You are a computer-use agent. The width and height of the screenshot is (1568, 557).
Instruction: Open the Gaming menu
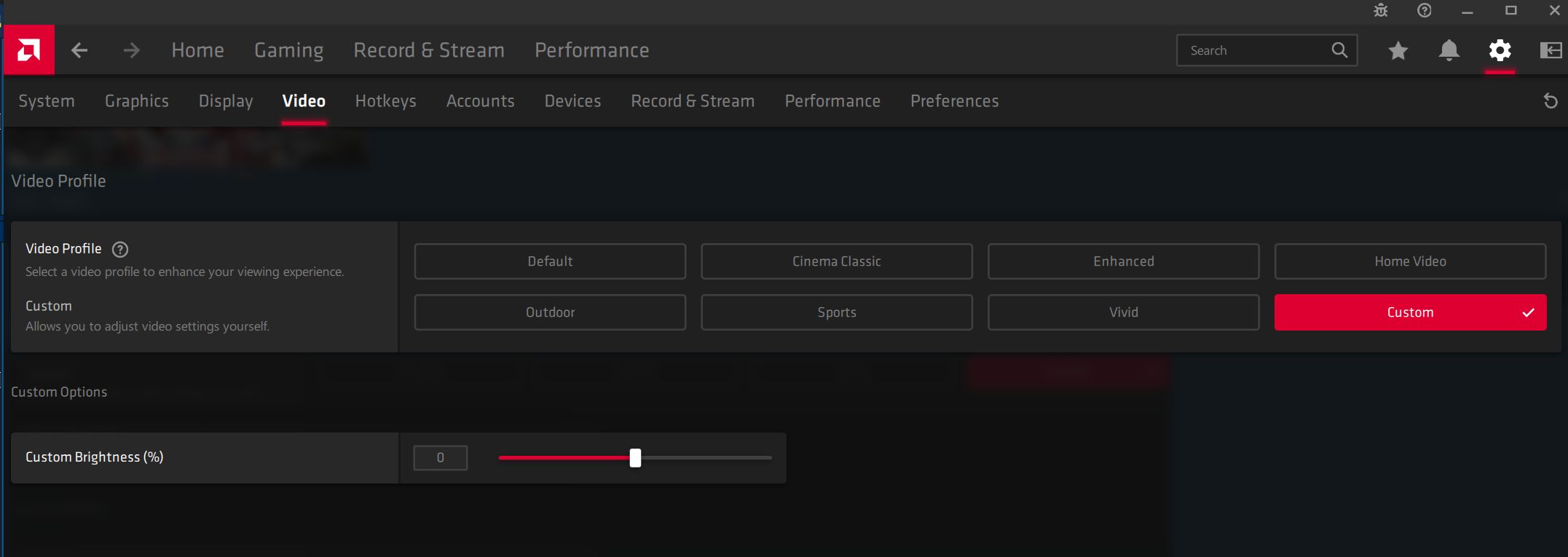[288, 50]
